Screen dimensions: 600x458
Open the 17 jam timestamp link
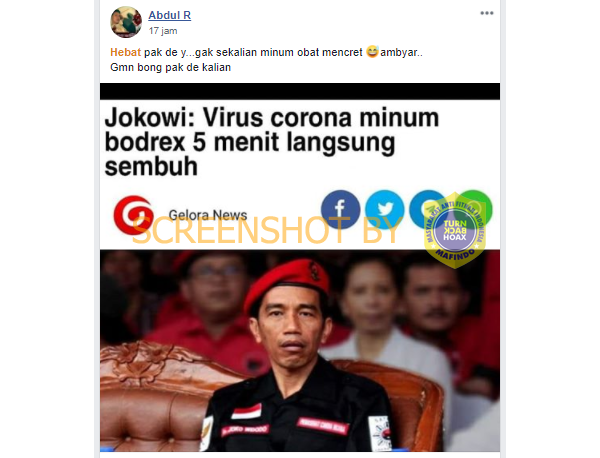tap(163, 31)
